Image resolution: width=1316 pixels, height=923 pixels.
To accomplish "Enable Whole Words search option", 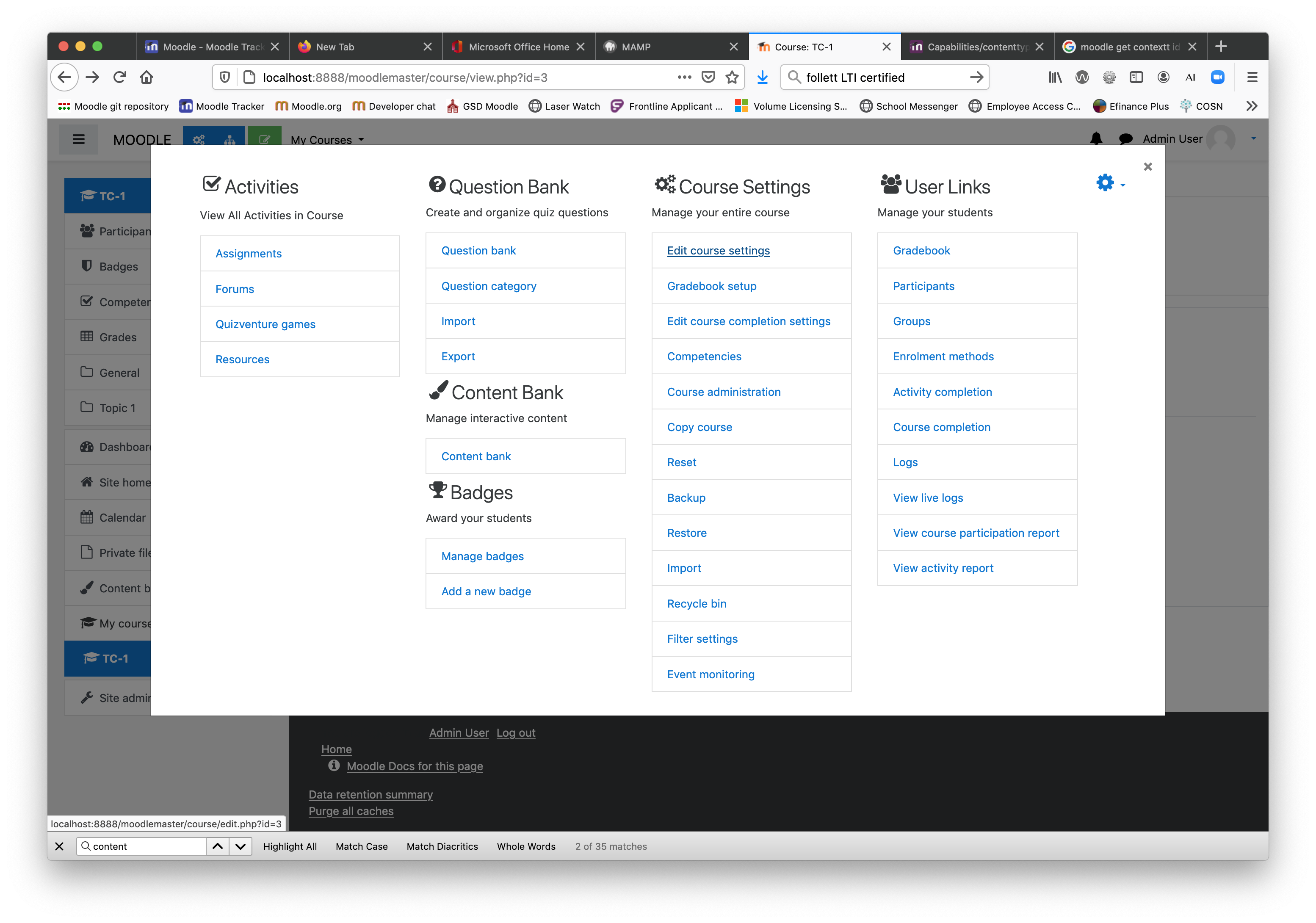I will [x=525, y=846].
